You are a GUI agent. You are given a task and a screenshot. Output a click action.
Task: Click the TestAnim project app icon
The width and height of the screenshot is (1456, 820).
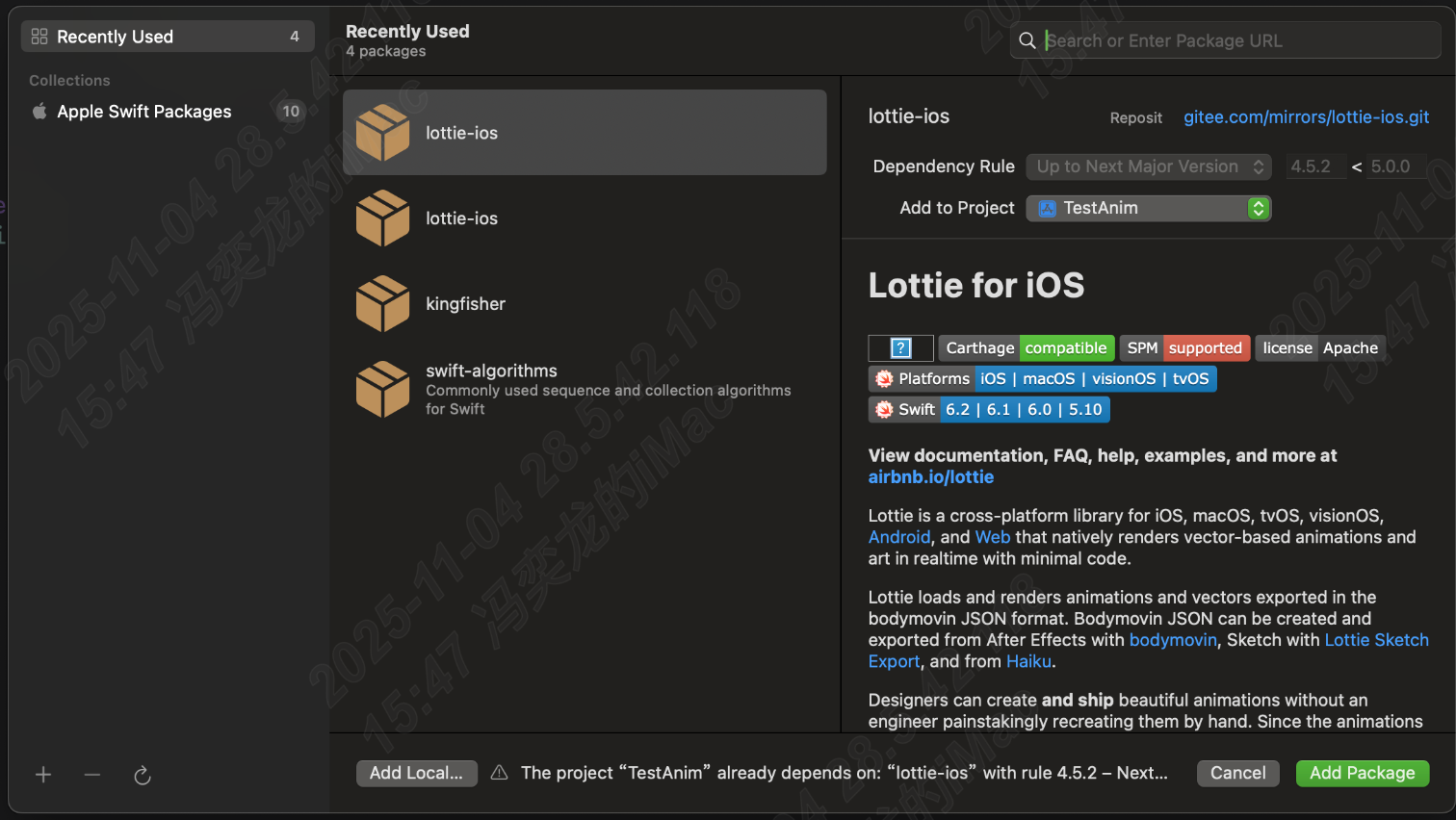coord(1047,208)
